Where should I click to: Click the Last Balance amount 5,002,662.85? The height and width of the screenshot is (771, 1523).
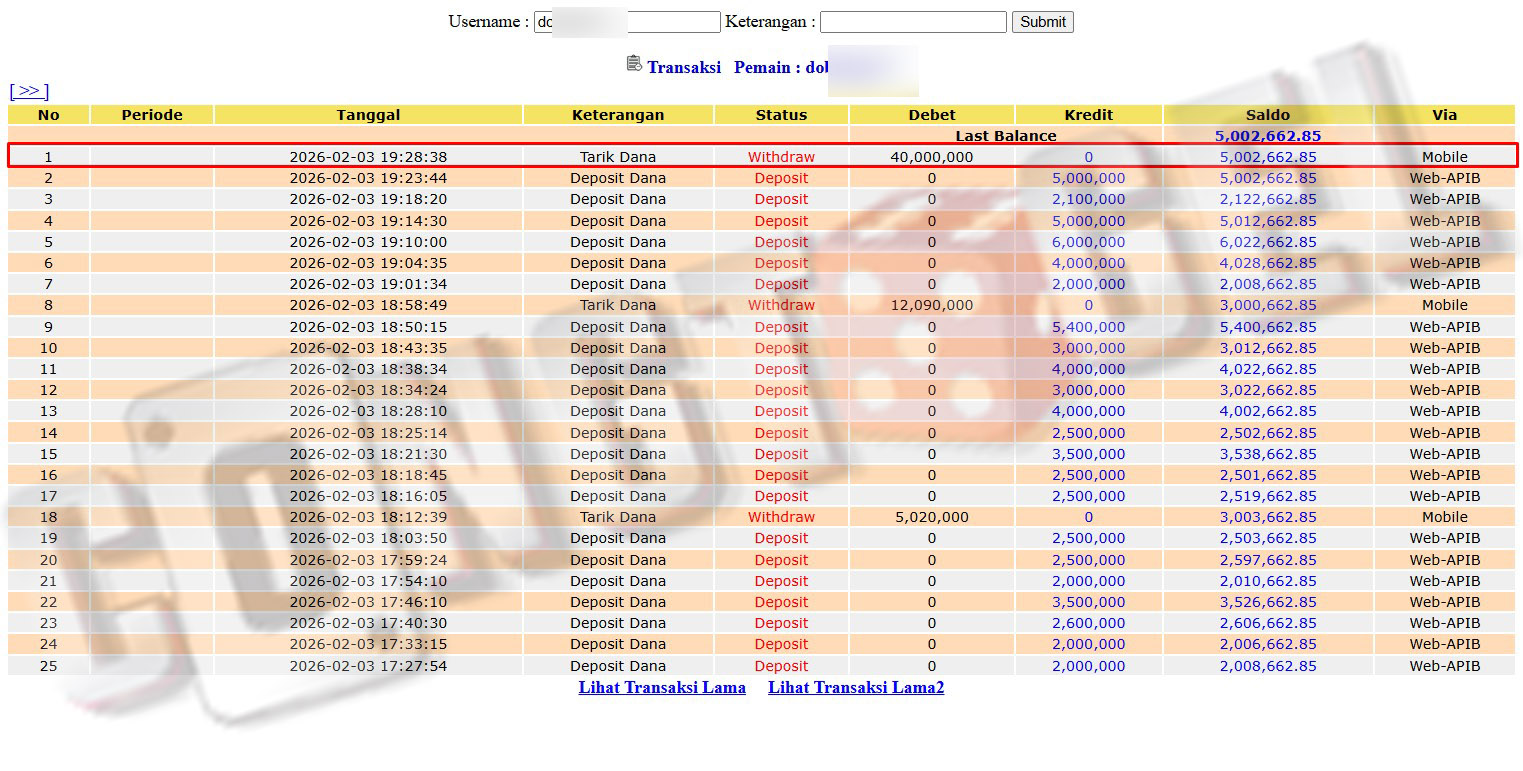1267,136
